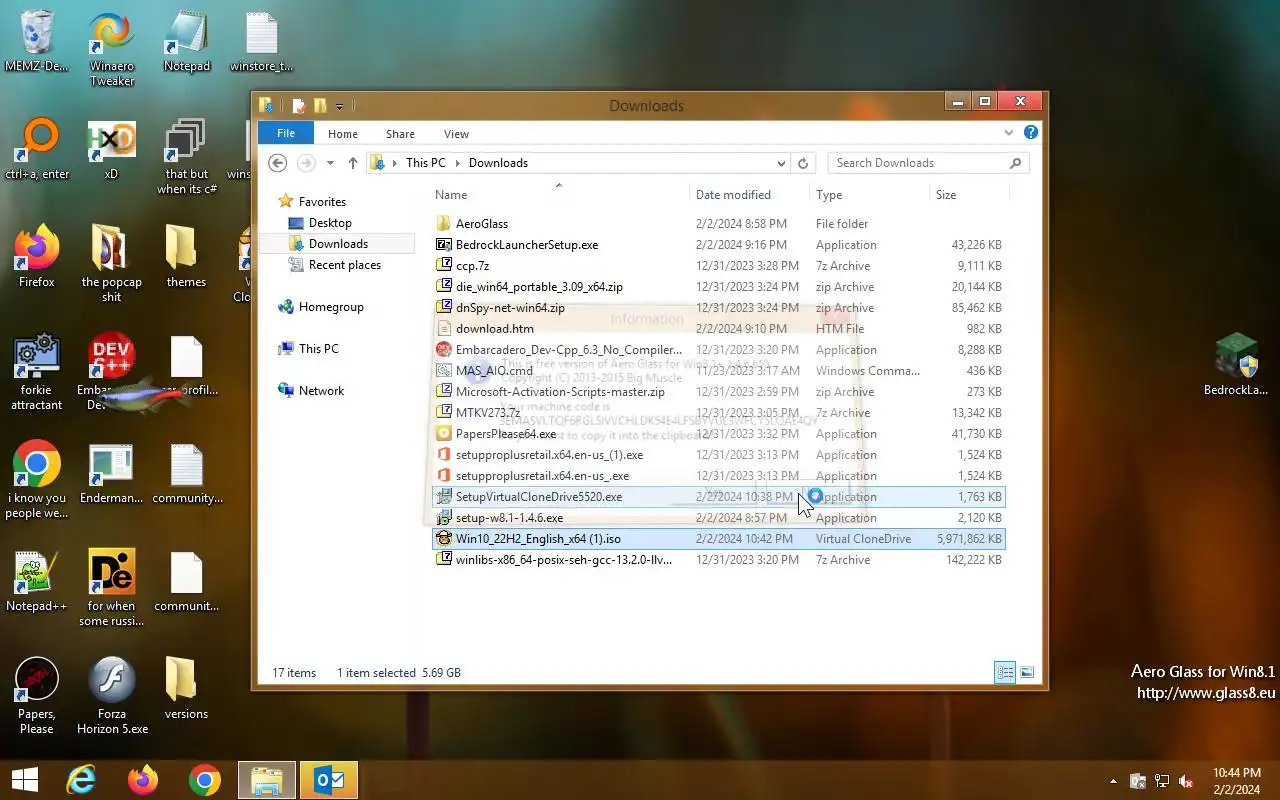Sort by the Size column header
Image resolution: width=1280 pixels, height=800 pixels.
pos(946,195)
